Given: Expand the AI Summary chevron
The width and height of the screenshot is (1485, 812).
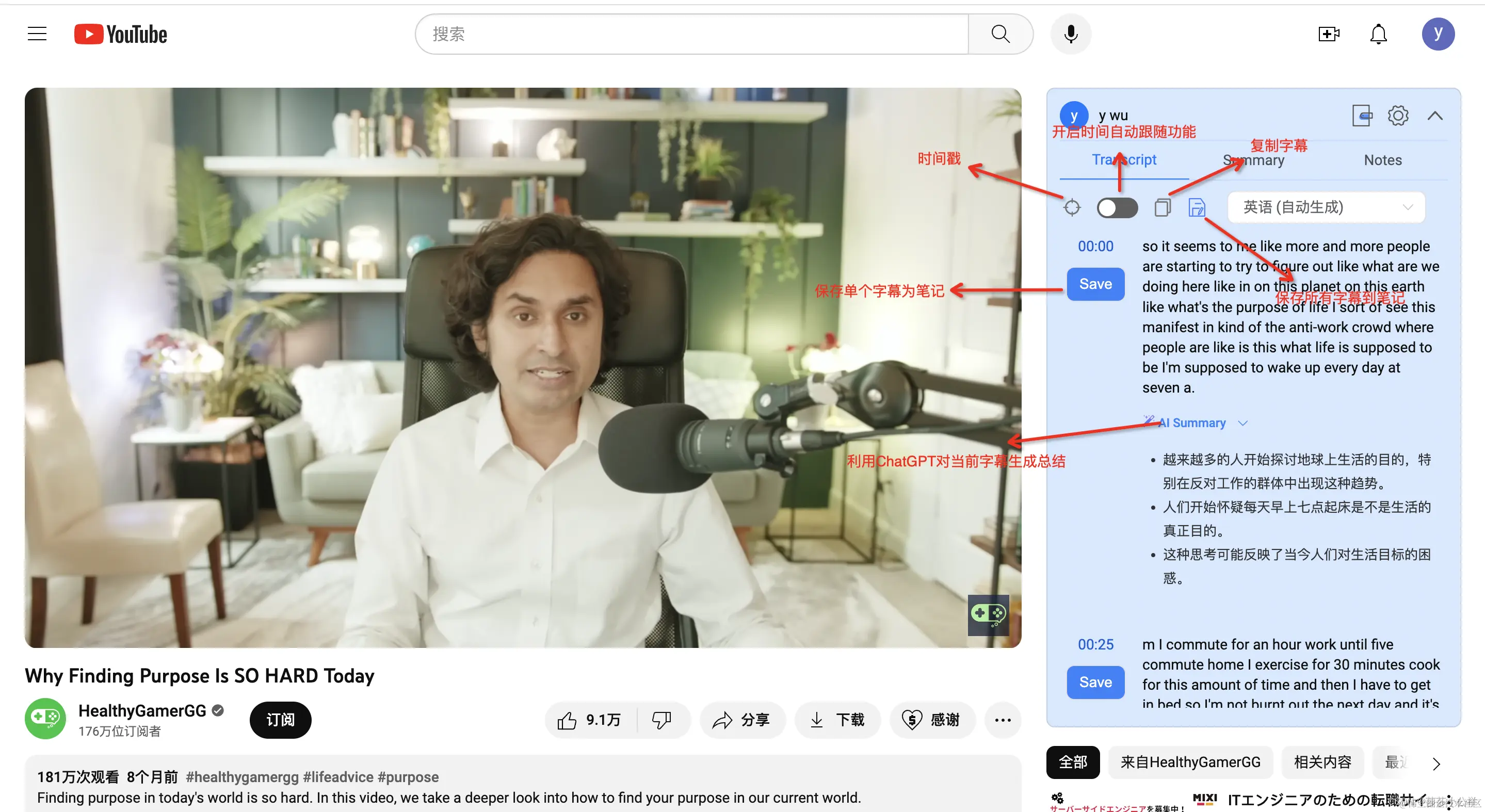Looking at the screenshot, I should (x=1243, y=423).
